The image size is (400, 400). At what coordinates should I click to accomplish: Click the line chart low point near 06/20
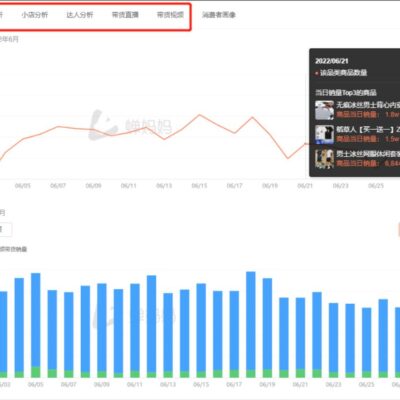(x=288, y=158)
